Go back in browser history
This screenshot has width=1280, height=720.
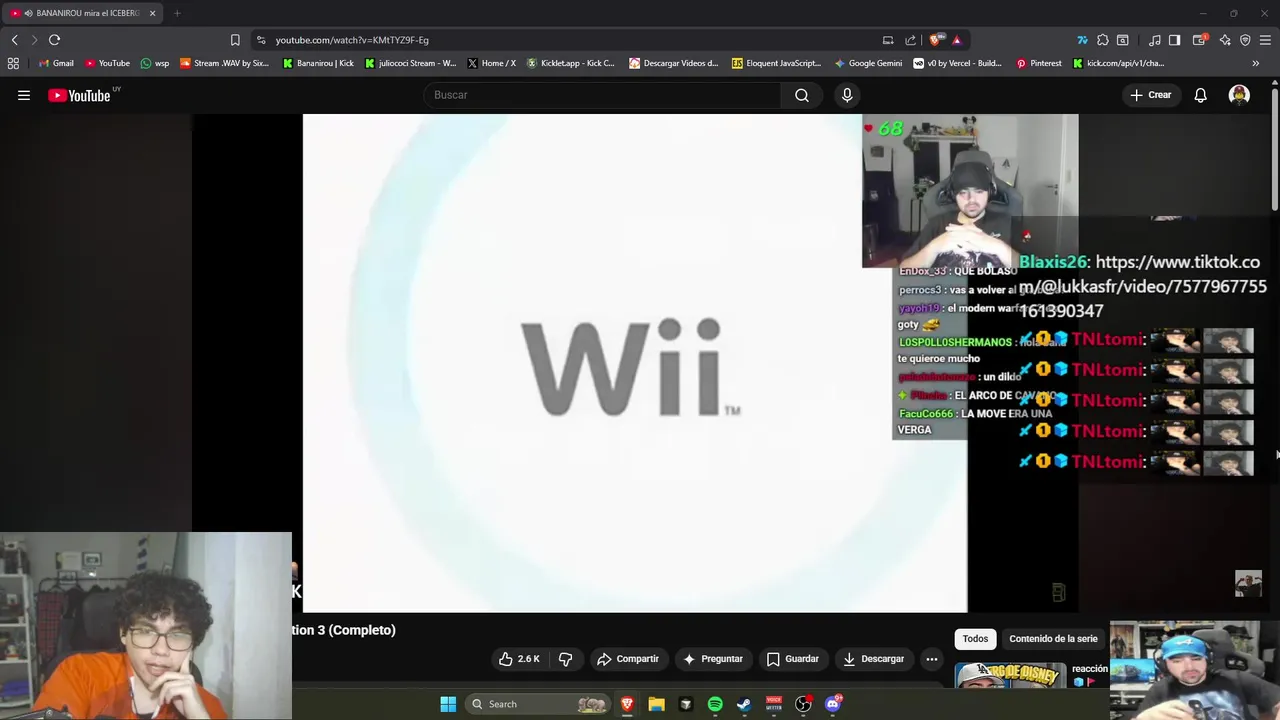(14, 40)
